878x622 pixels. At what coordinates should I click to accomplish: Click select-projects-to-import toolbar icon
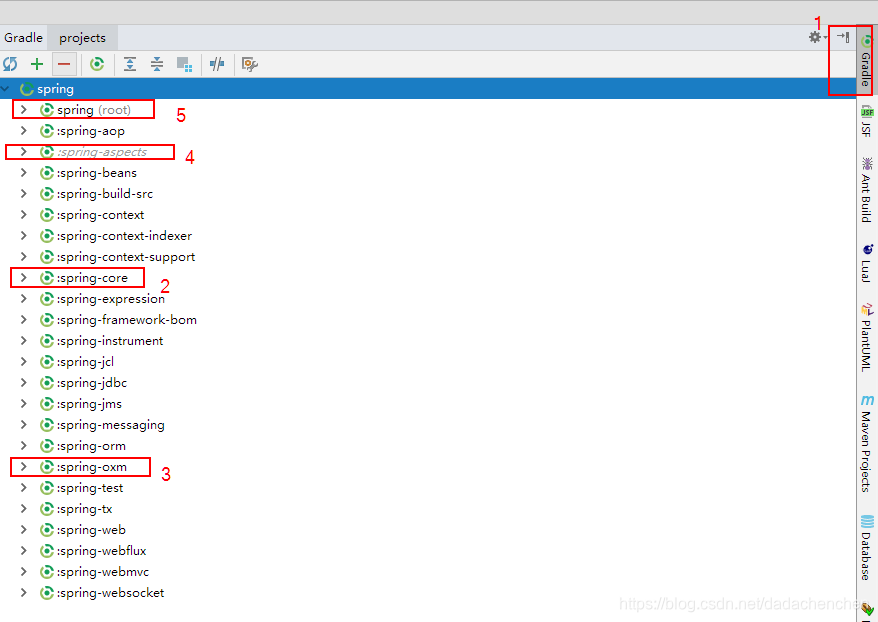tap(184, 64)
